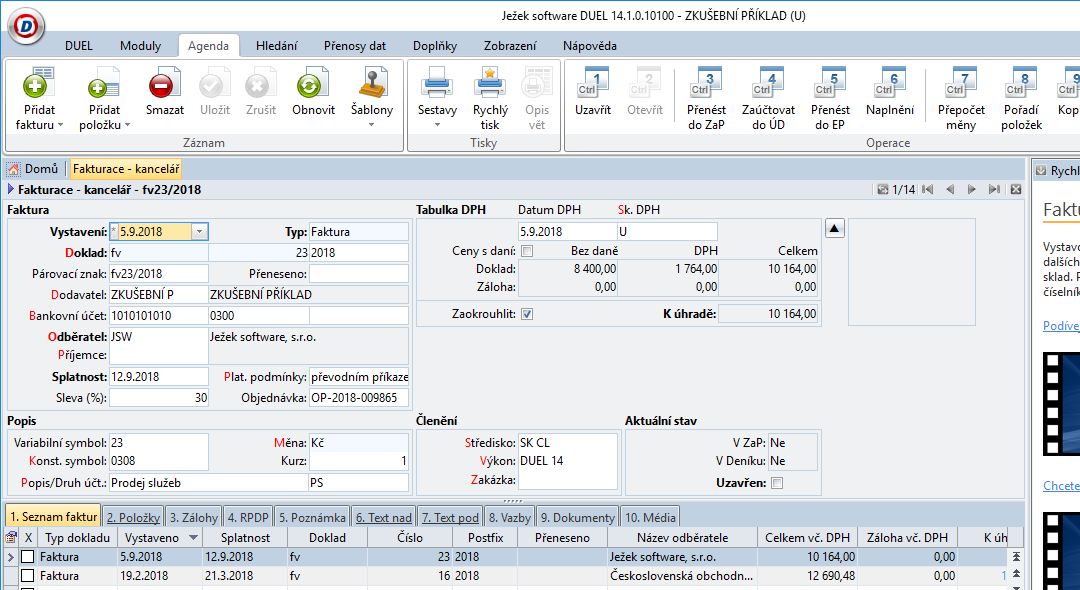Go to first record navigation arrow
The image size is (1080, 590).
point(927,189)
